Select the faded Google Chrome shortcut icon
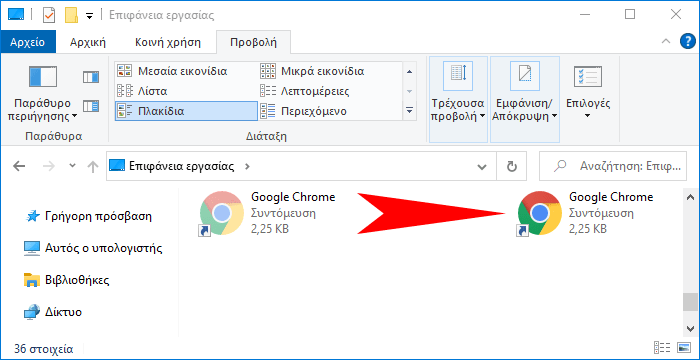The width and height of the screenshot is (700, 360). pos(222,213)
